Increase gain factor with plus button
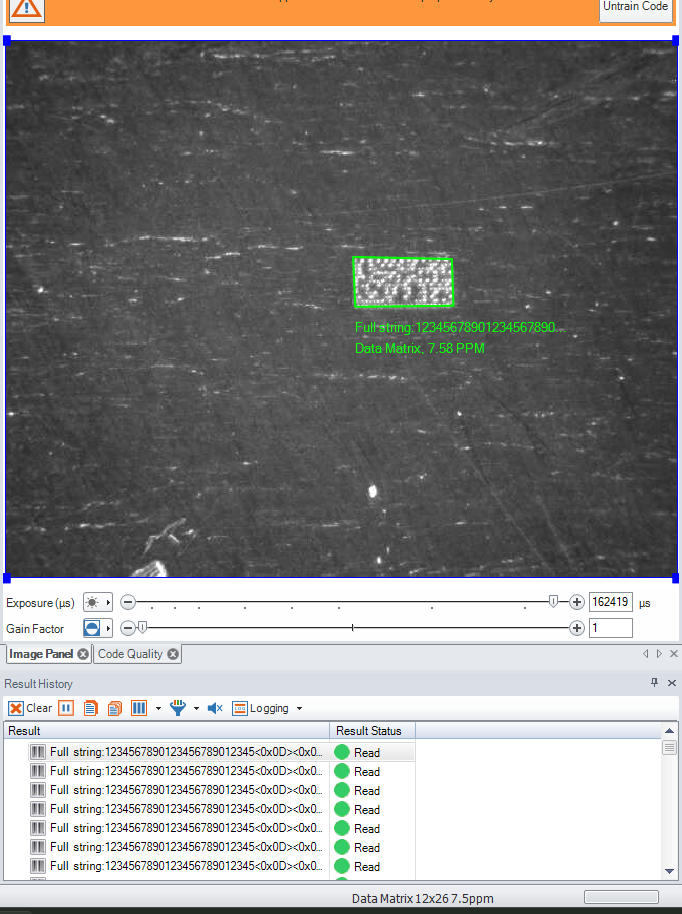 tap(576, 628)
